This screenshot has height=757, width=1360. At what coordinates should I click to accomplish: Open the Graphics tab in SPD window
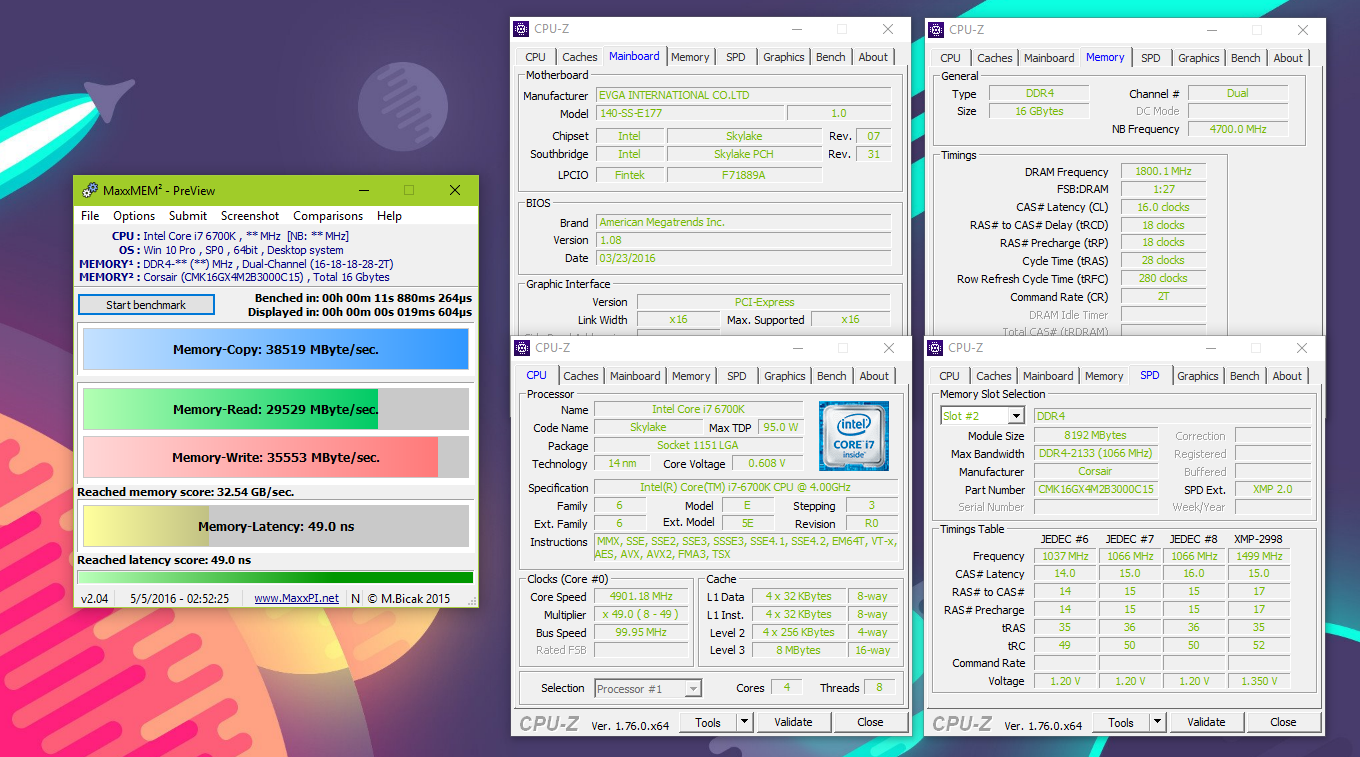pyautogui.click(x=1197, y=376)
